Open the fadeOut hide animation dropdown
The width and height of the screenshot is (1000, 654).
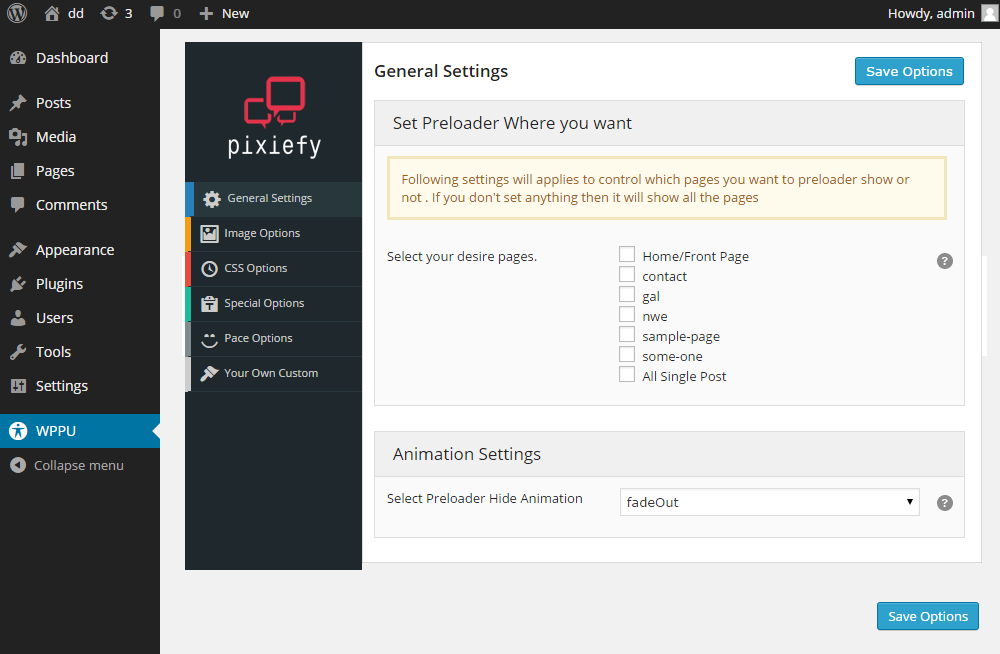[x=769, y=502]
